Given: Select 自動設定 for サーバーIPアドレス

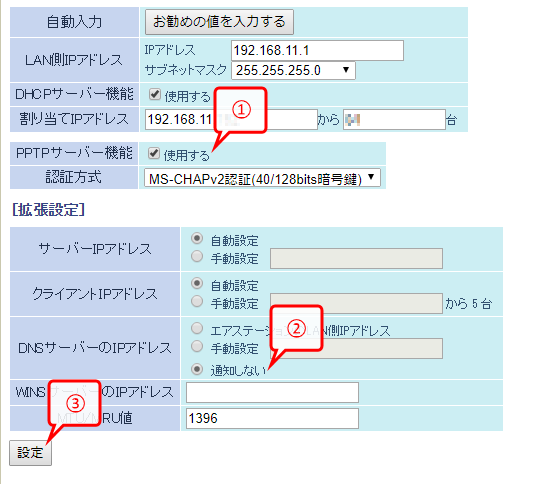Looking at the screenshot, I should (x=197, y=238).
